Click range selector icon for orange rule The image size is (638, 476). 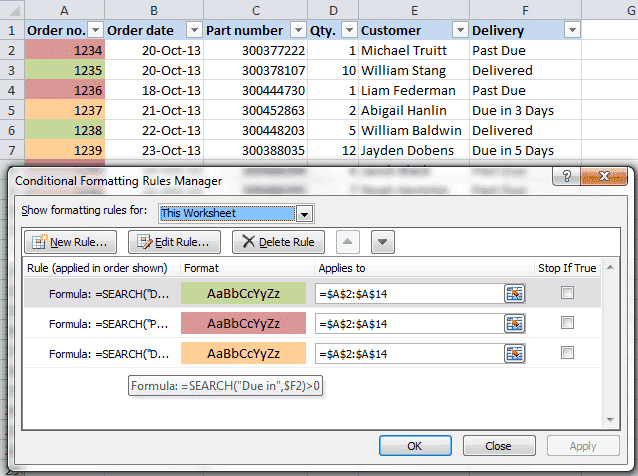515,353
